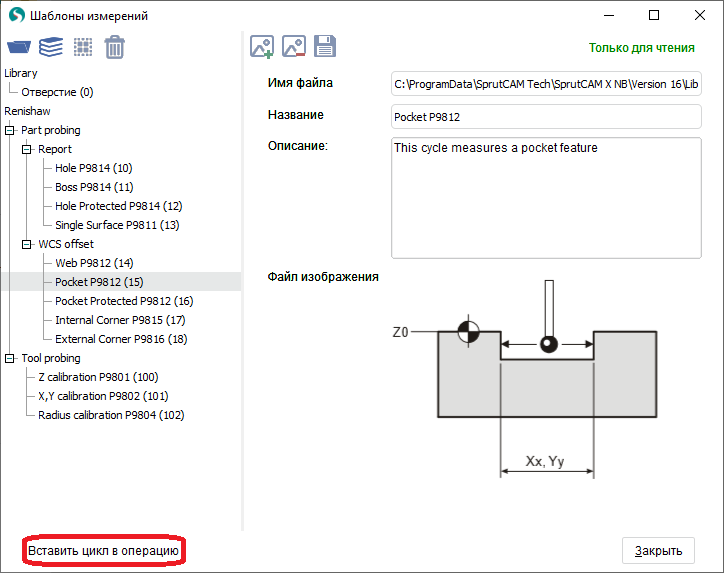Click the Название text field
The width and height of the screenshot is (724, 573).
coord(546,116)
